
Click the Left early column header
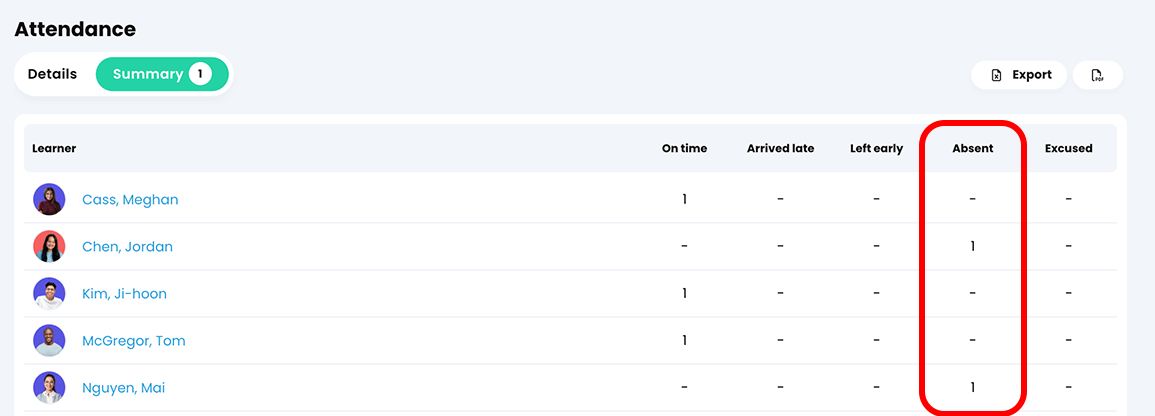876,148
